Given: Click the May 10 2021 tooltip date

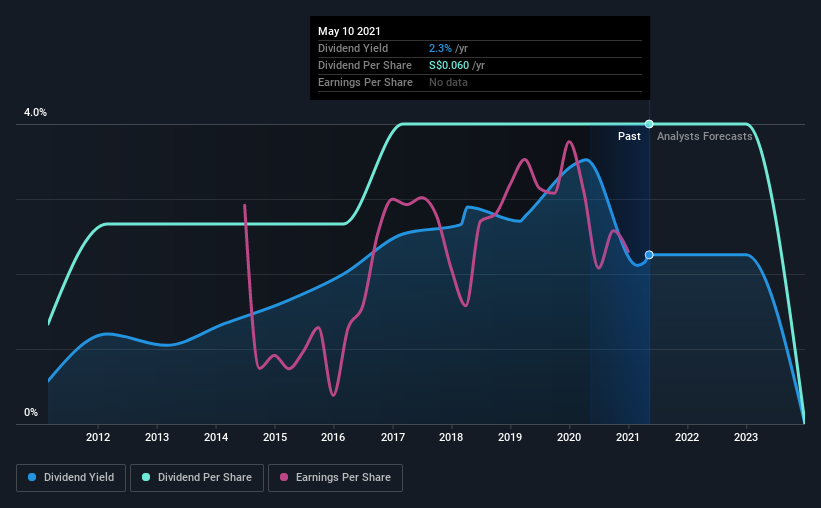Looking at the screenshot, I should click(x=349, y=31).
